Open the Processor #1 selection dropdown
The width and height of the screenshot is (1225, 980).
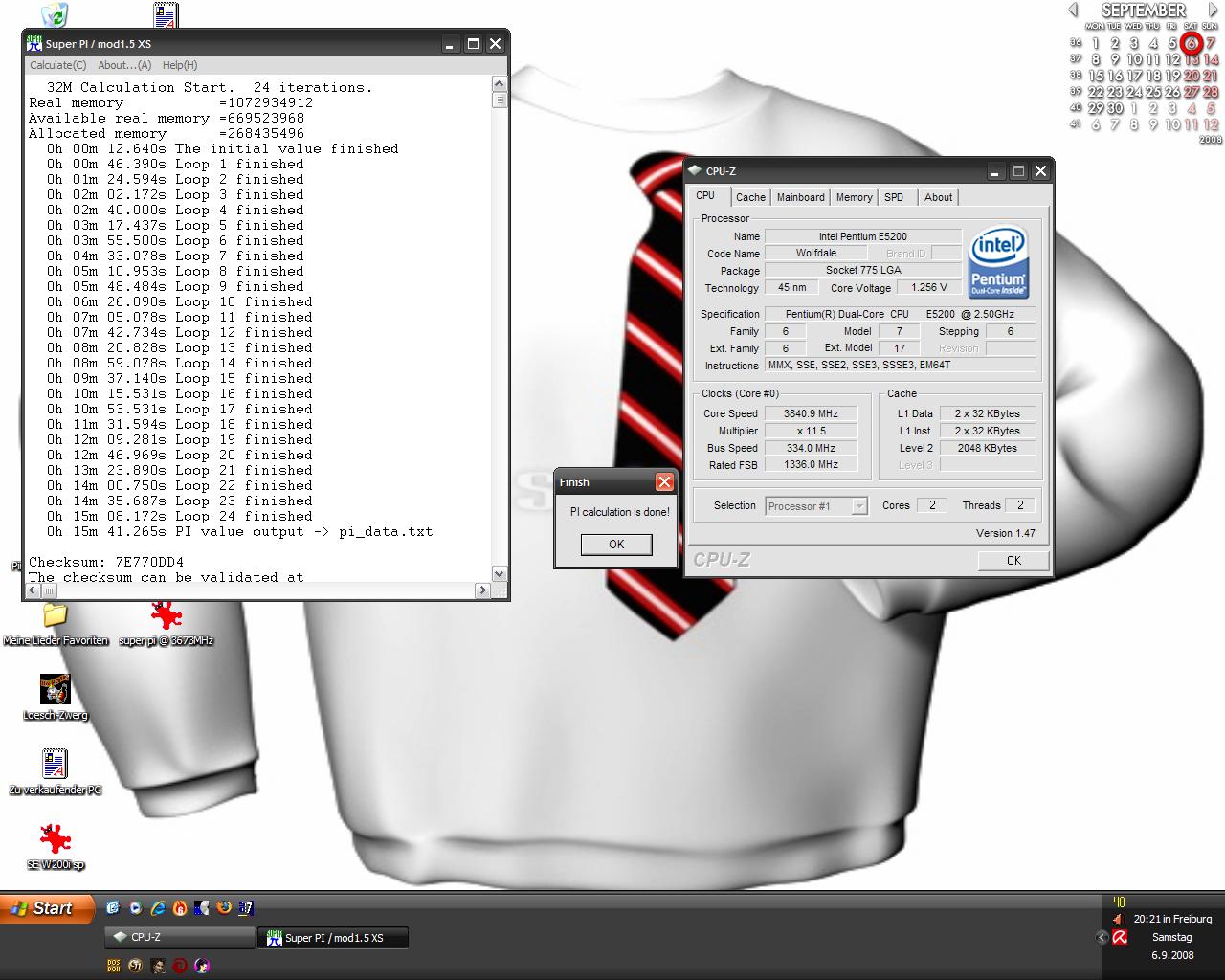(816, 506)
